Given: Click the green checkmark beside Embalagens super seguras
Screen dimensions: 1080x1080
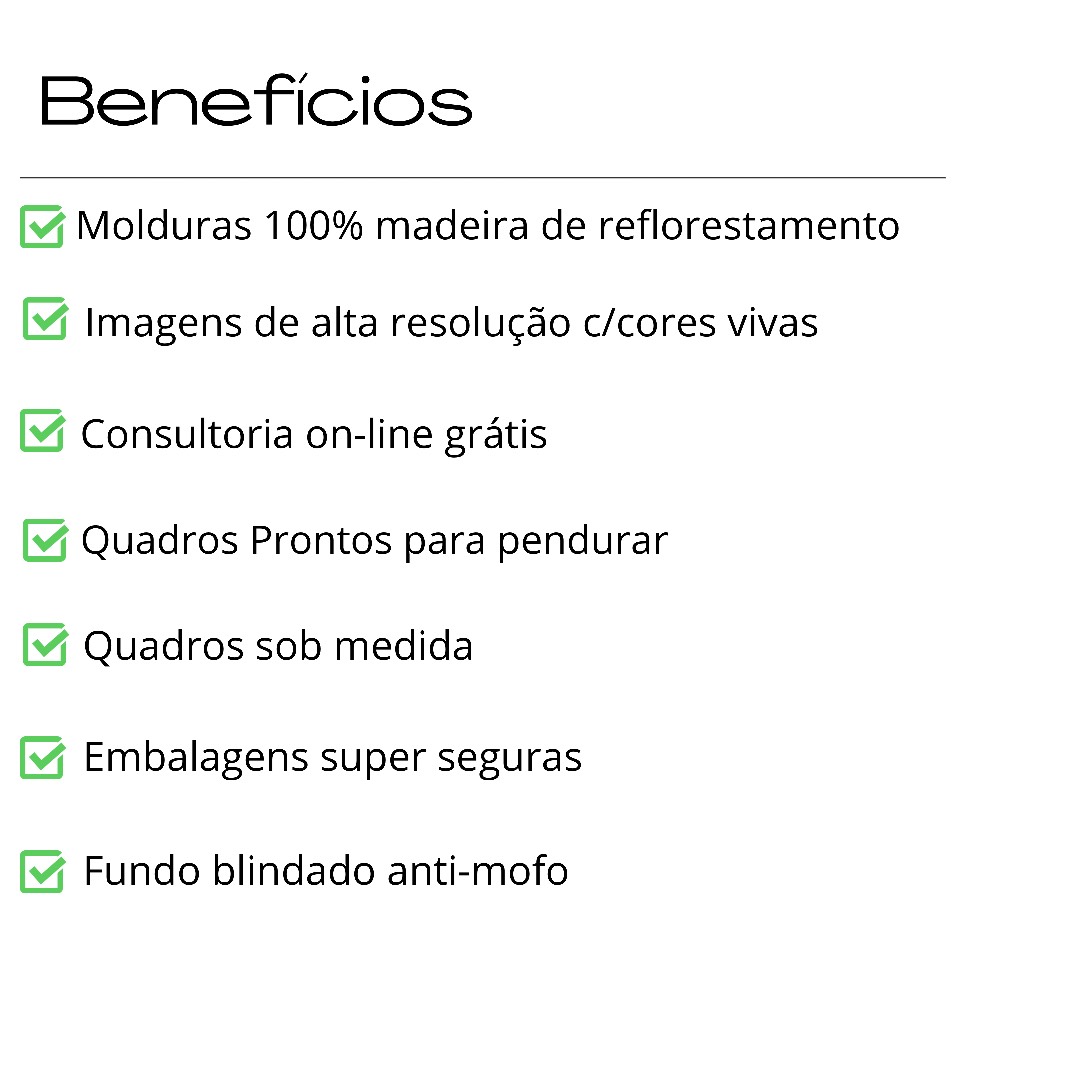Looking at the screenshot, I should tap(42, 757).
